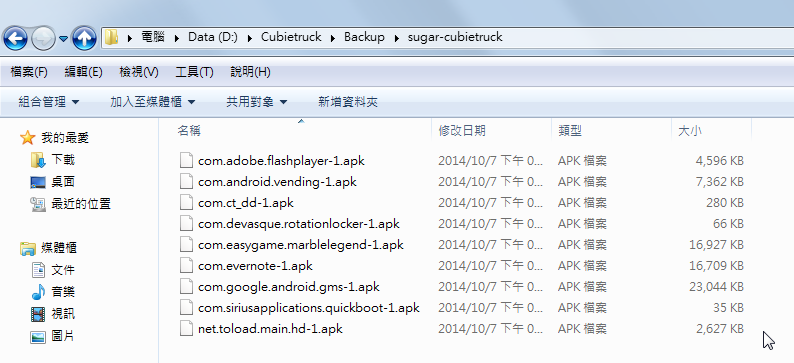The image size is (794, 363).
Task: Open the 工具(T) menu
Action: pyautogui.click(x=194, y=72)
